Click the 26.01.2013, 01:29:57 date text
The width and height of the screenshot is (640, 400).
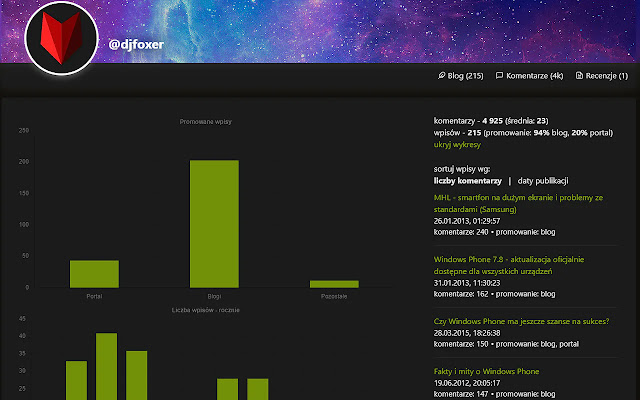[x=467, y=221]
